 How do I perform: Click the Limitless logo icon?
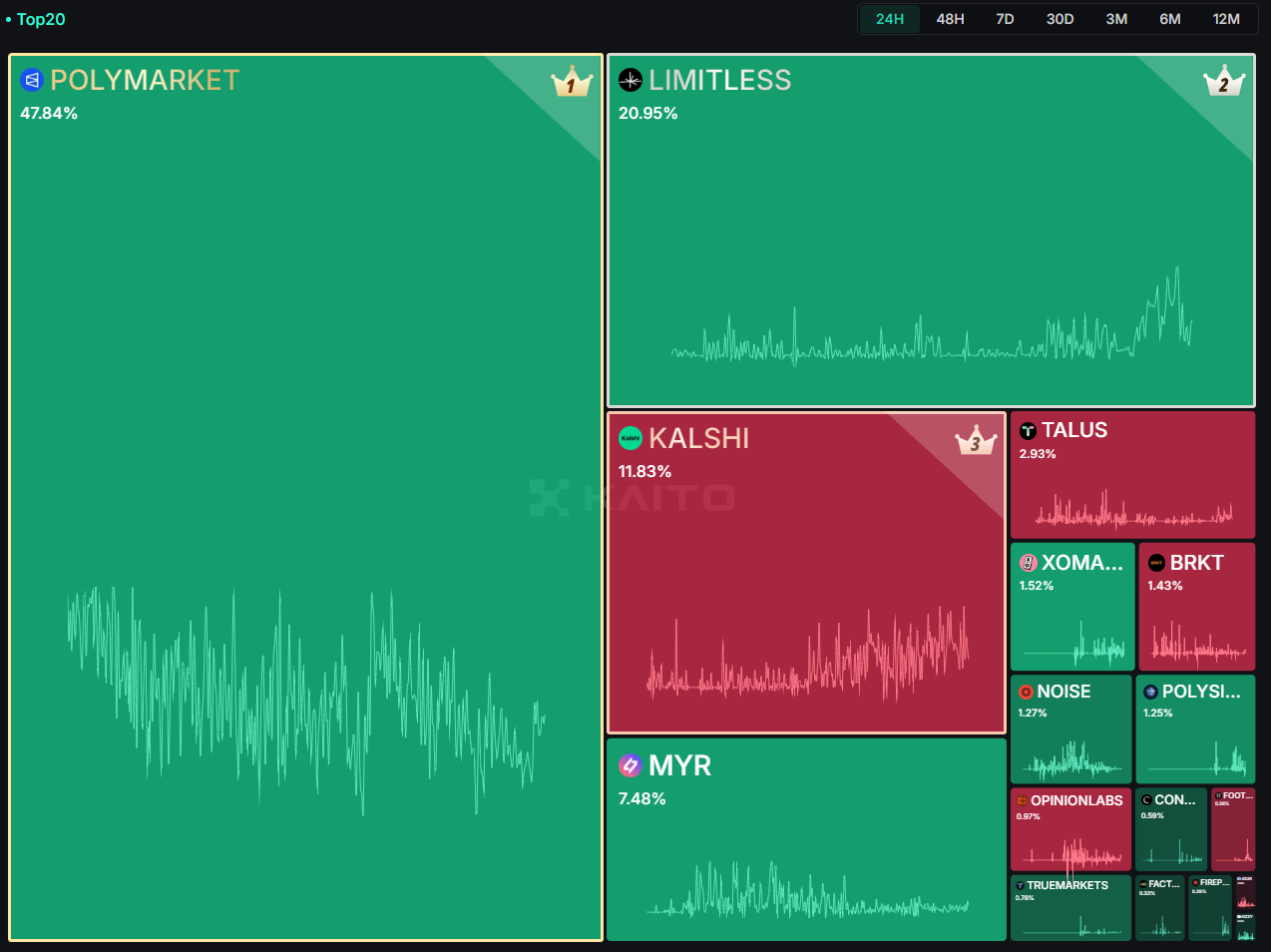(x=631, y=80)
